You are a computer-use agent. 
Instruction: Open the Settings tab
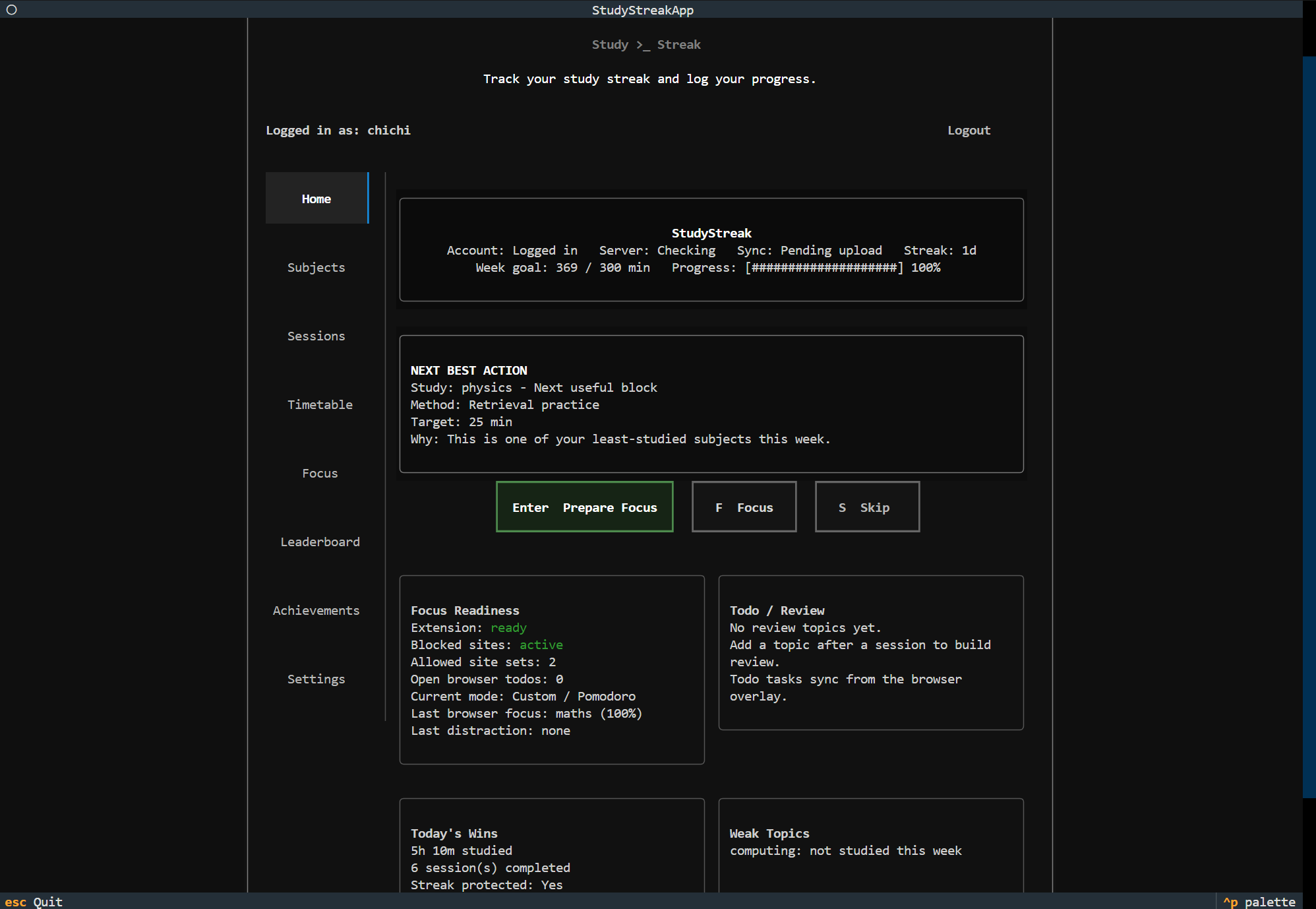pyautogui.click(x=316, y=679)
